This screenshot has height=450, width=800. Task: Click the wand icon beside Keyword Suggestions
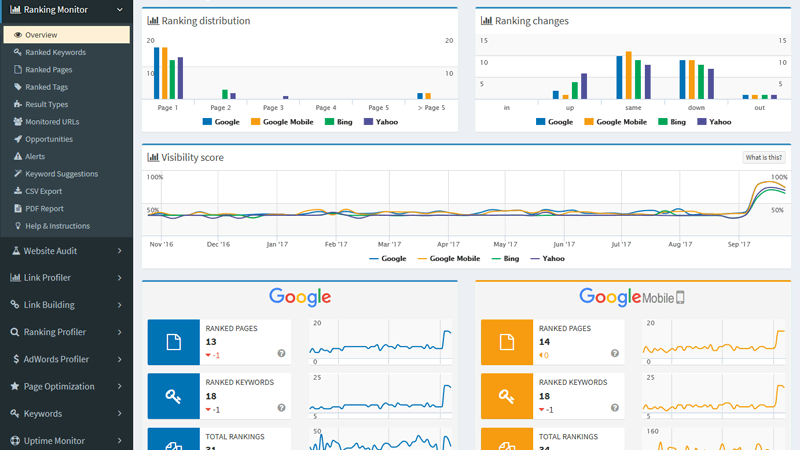18,173
